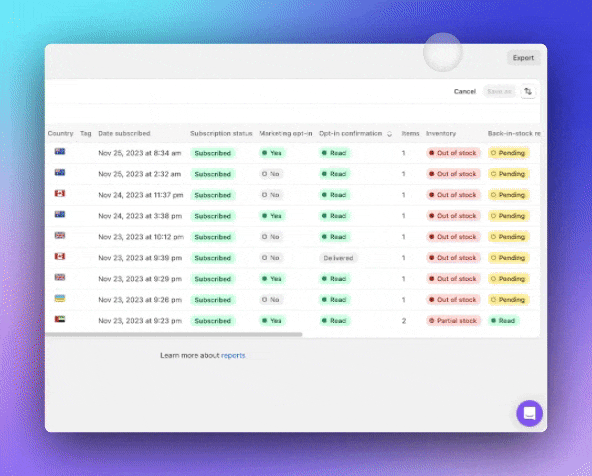
Task: Click the Marketing opt-in column header
Action: [x=286, y=133]
